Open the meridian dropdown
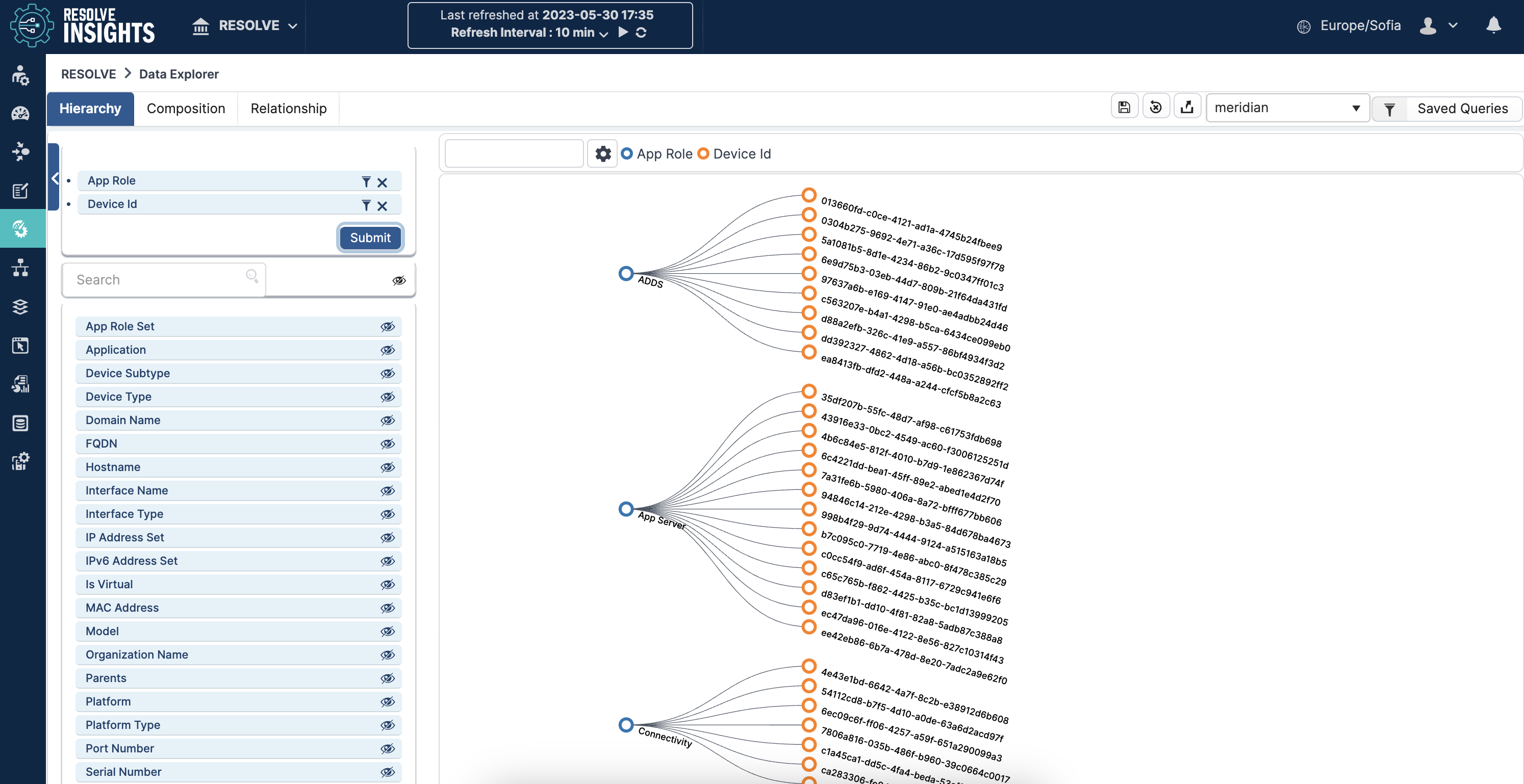Screen dimensions: 1524x784 [1287, 108]
